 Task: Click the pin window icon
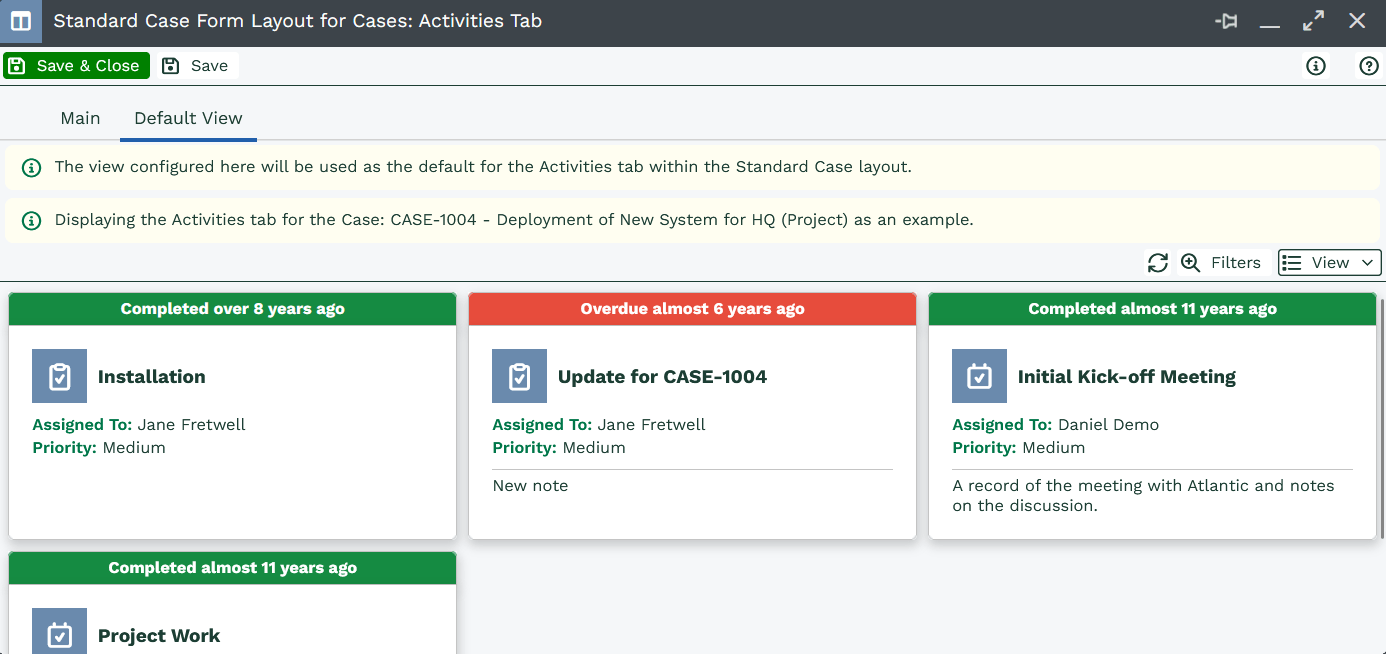(1226, 21)
